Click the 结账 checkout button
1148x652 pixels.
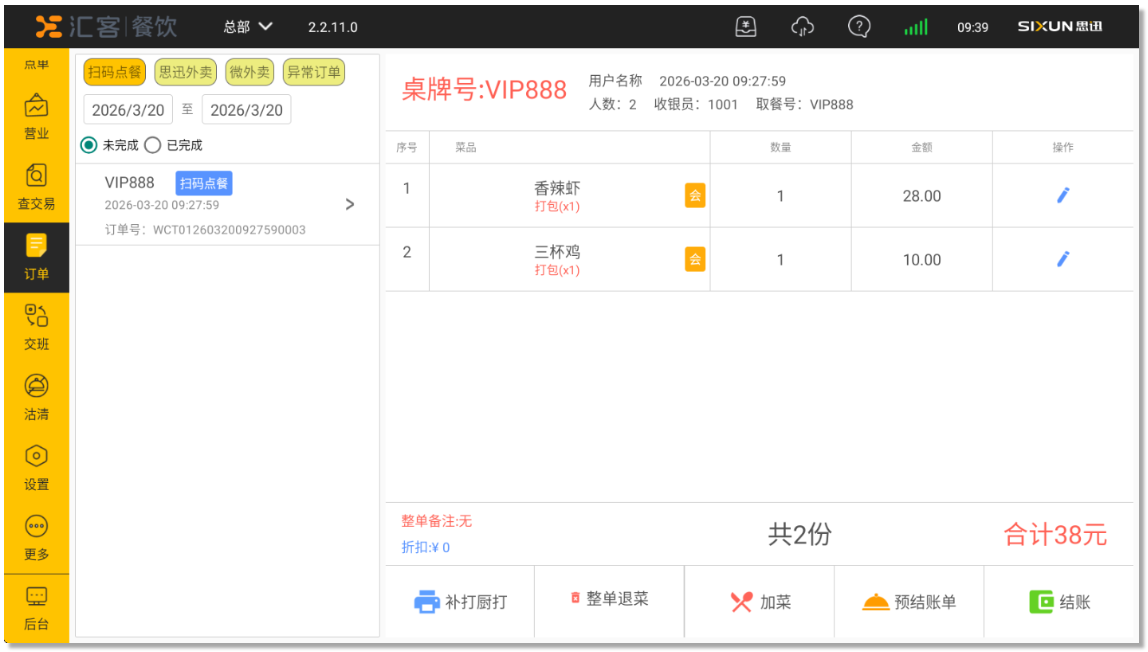tap(1060, 602)
